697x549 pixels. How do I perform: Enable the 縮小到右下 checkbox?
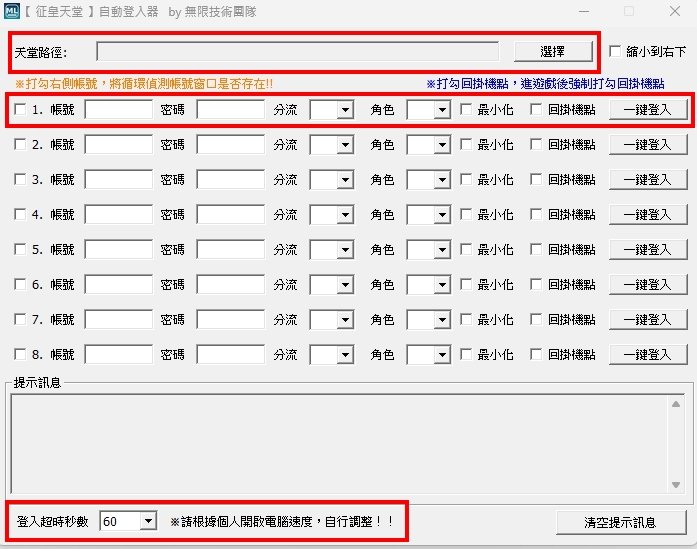615,51
